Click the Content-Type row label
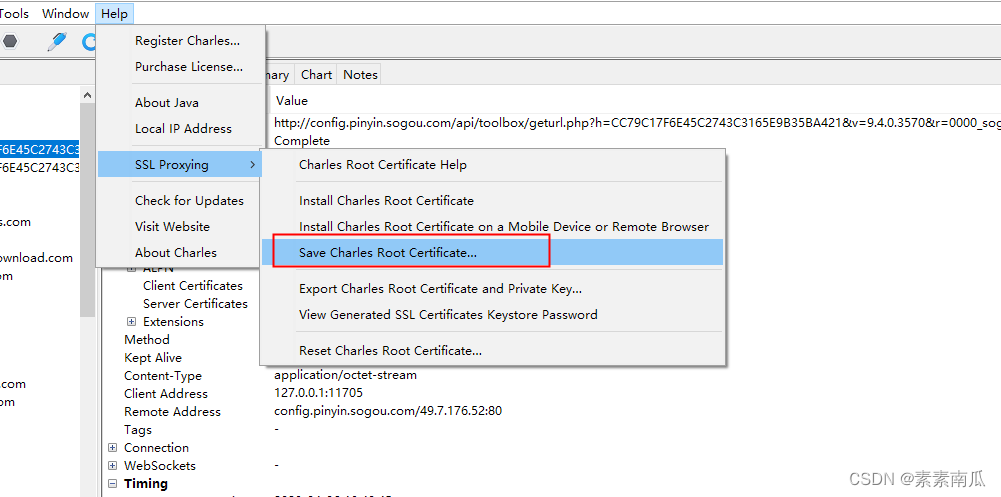 coord(163,376)
